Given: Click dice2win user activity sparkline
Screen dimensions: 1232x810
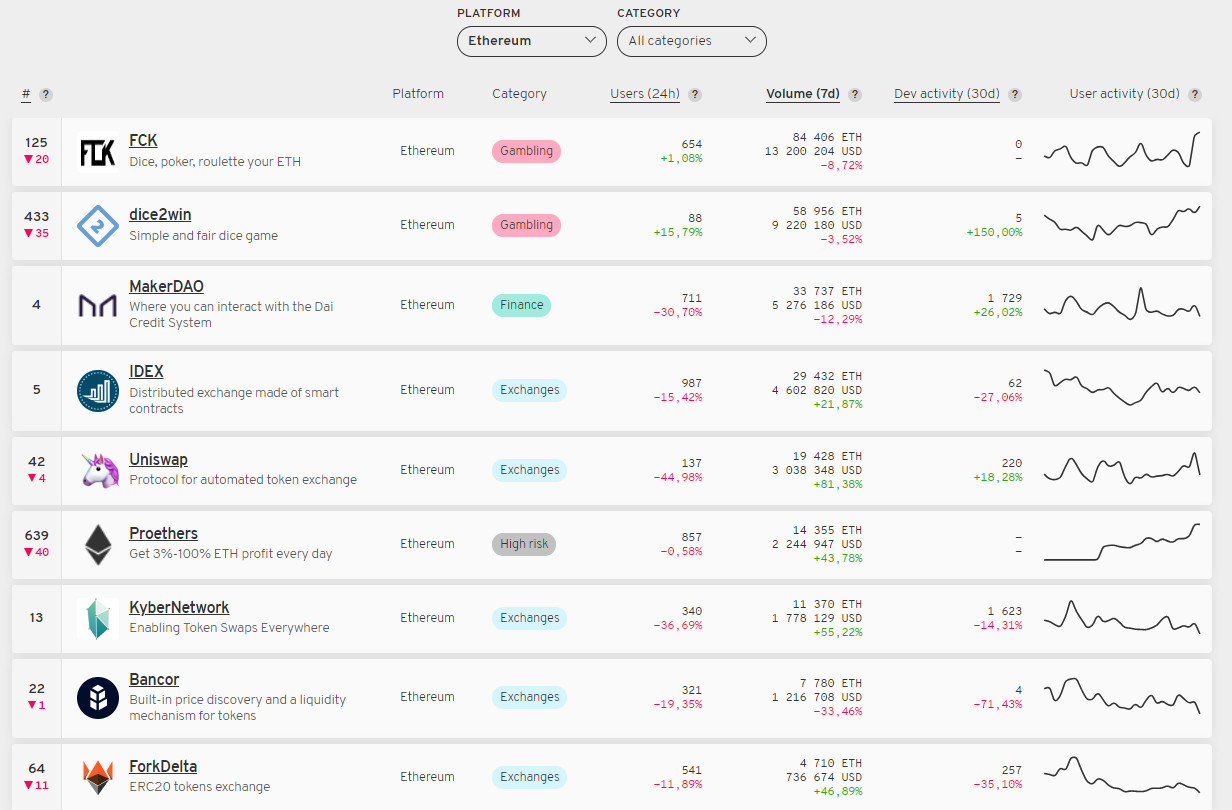Looking at the screenshot, I should point(1122,224).
